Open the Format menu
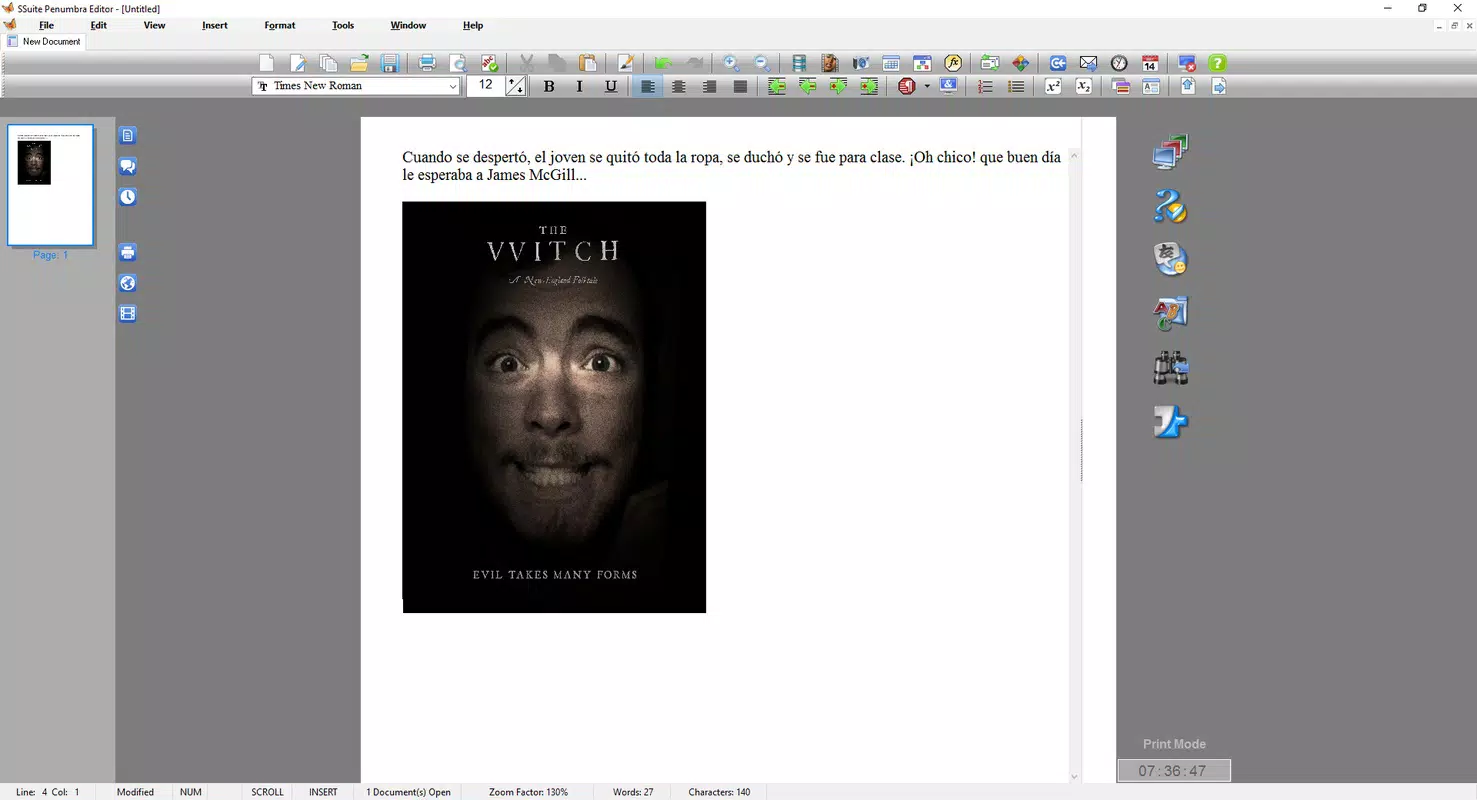1477x800 pixels. [x=280, y=25]
